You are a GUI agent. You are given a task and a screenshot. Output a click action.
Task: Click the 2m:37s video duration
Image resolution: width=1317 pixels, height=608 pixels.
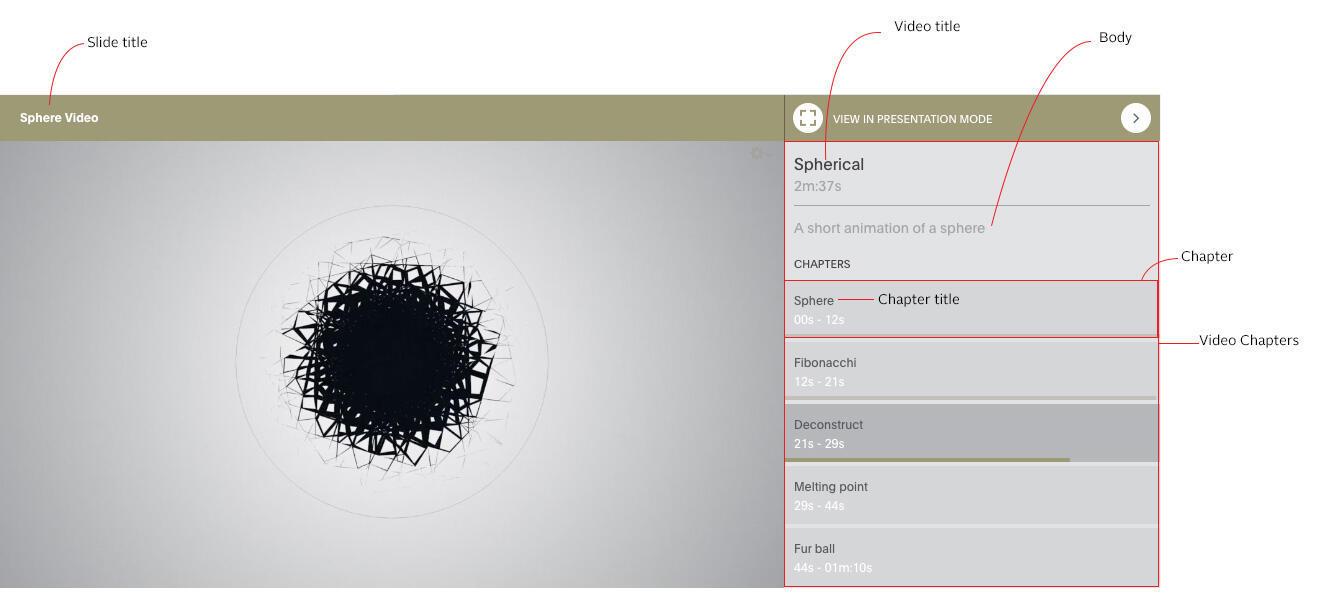pyautogui.click(x=818, y=187)
